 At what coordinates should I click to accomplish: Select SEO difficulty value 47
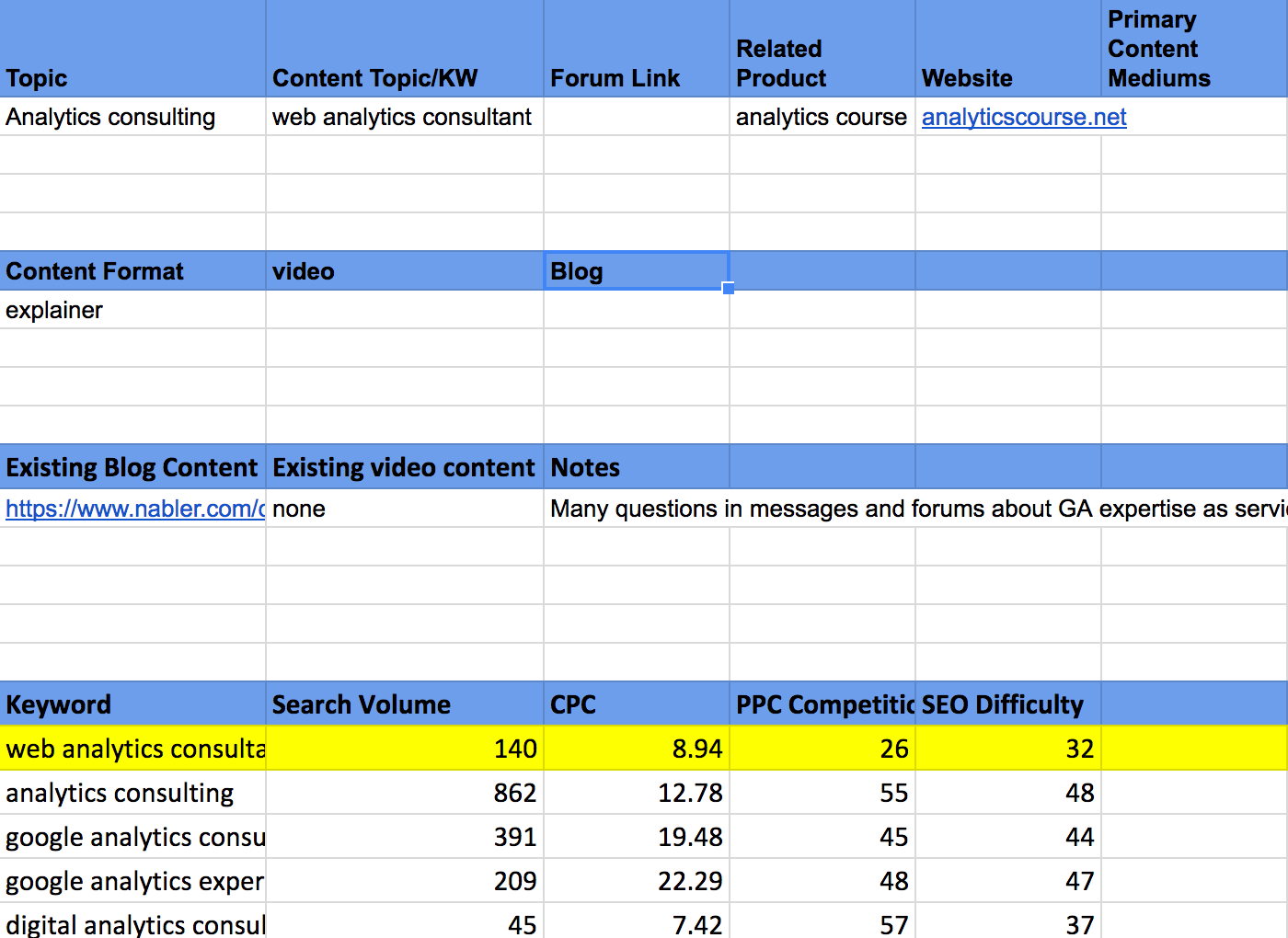point(1008,881)
